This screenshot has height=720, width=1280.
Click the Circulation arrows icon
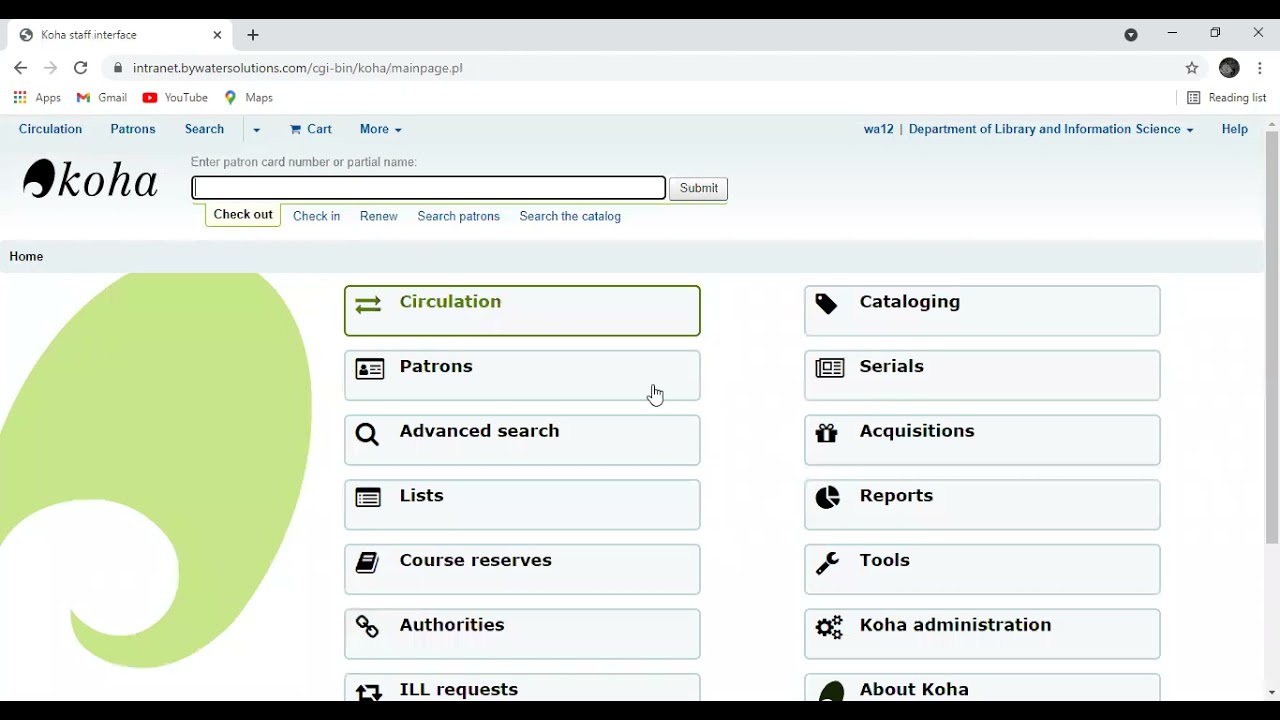coord(368,305)
